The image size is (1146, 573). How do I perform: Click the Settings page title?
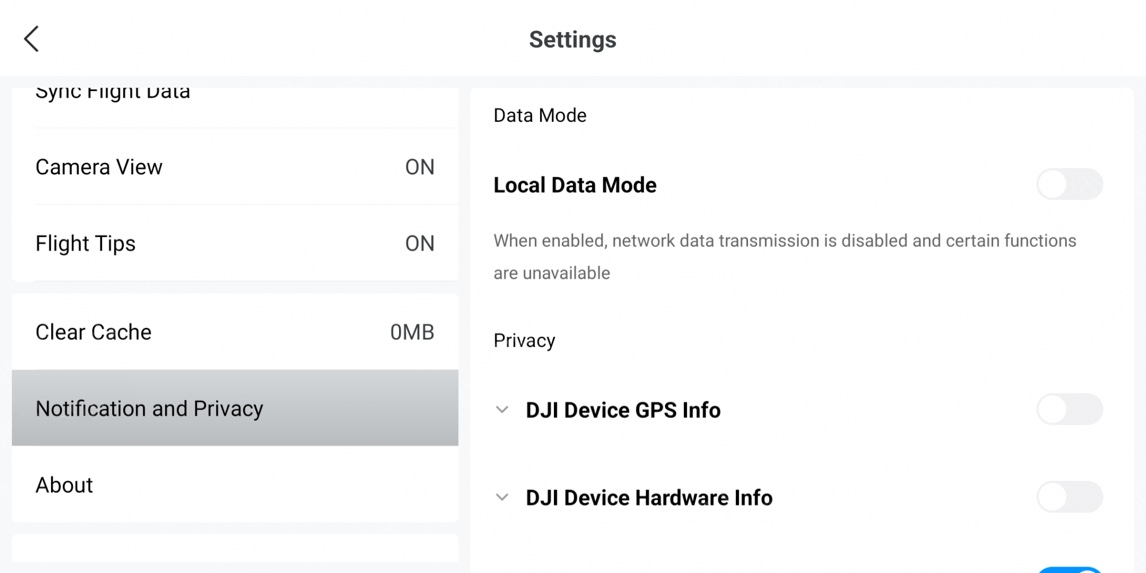coord(572,40)
